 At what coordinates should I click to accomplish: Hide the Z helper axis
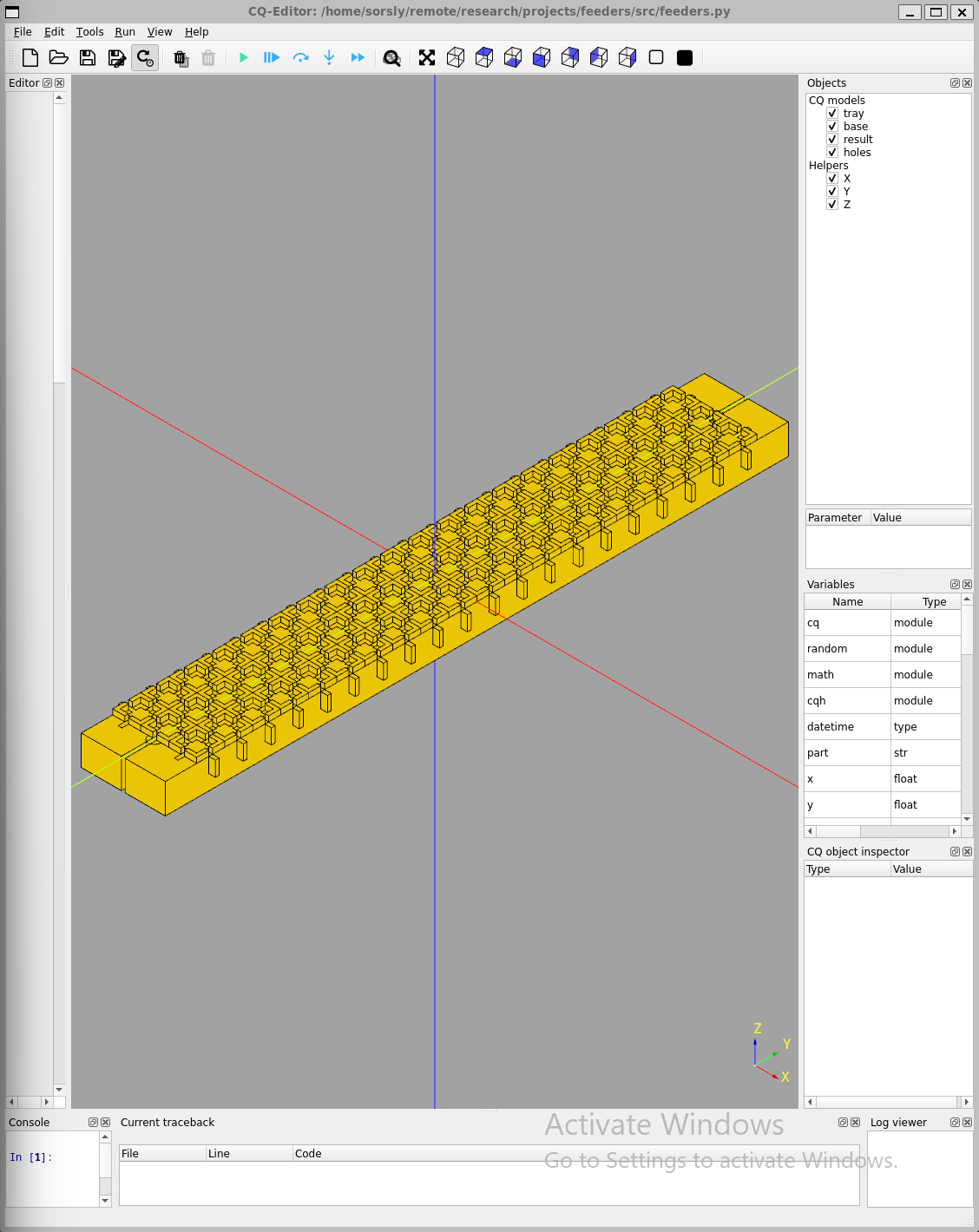(832, 205)
